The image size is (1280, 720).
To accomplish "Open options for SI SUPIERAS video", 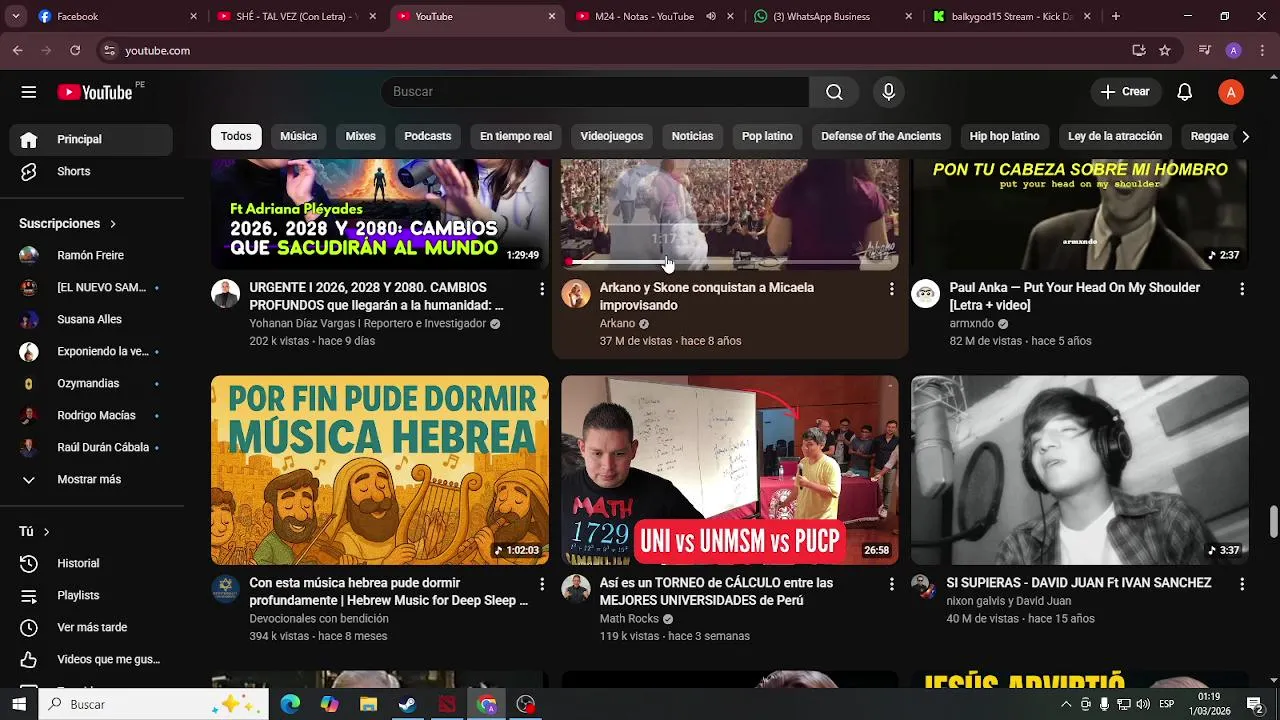I will point(1241,584).
